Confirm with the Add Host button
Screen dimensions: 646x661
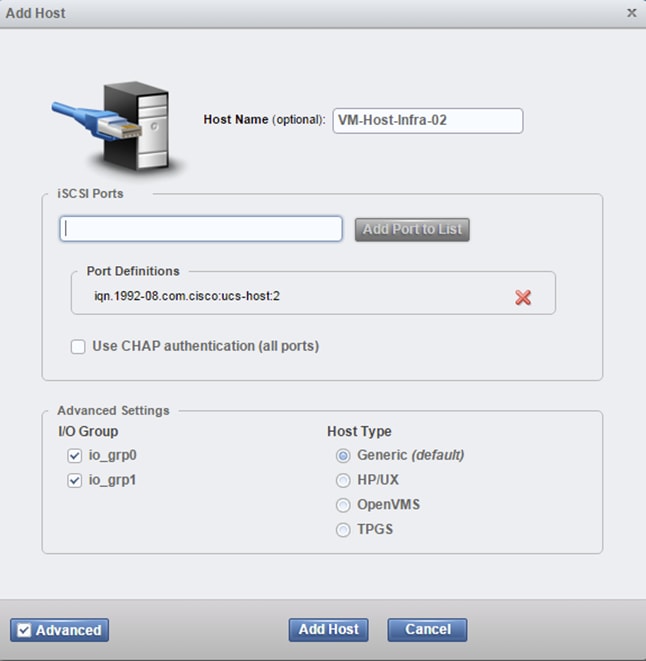tap(328, 630)
